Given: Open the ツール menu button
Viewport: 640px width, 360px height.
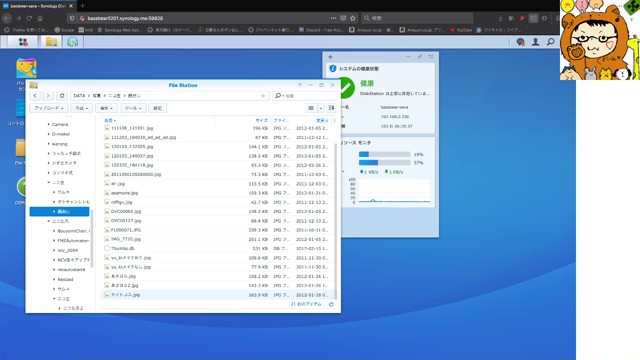Looking at the screenshot, I should pos(133,108).
